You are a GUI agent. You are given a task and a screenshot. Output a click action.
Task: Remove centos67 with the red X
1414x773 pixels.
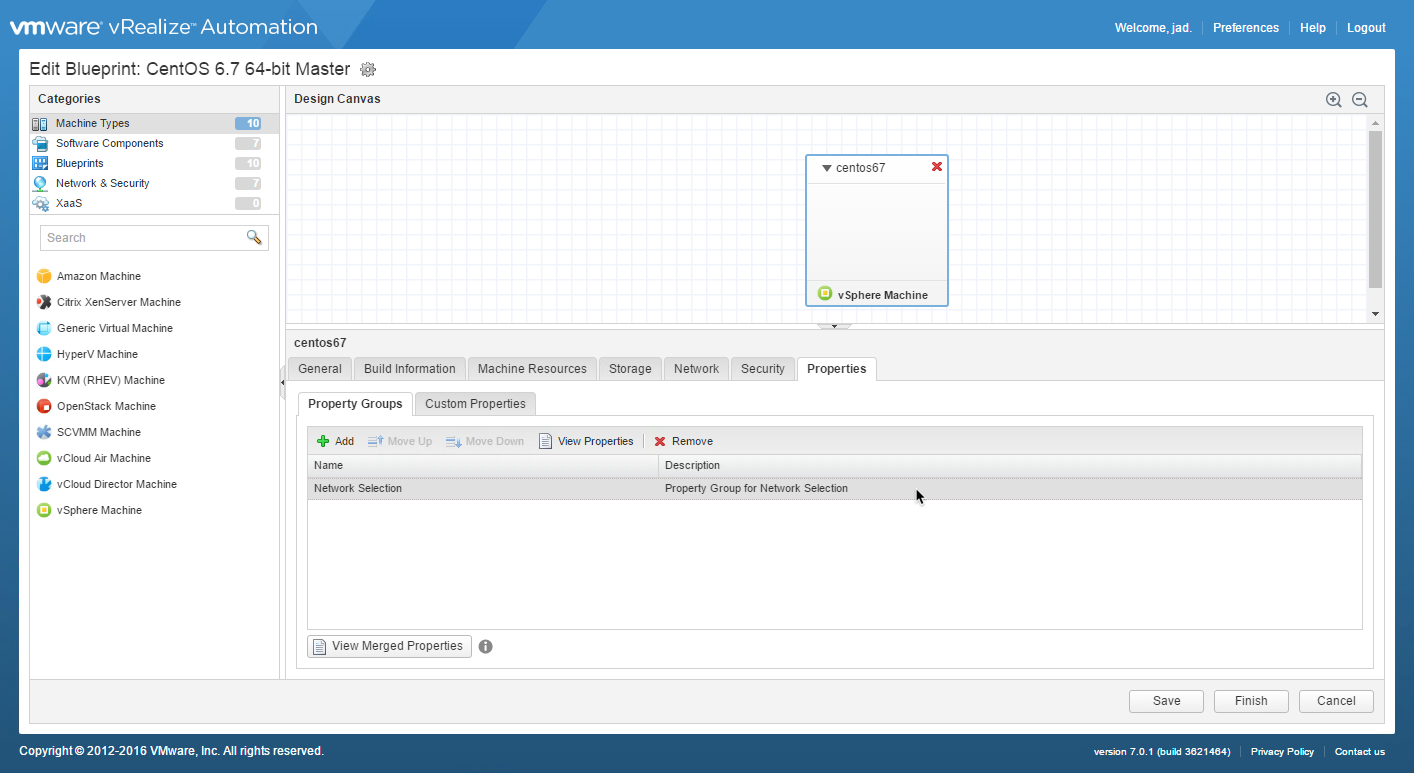click(937, 167)
